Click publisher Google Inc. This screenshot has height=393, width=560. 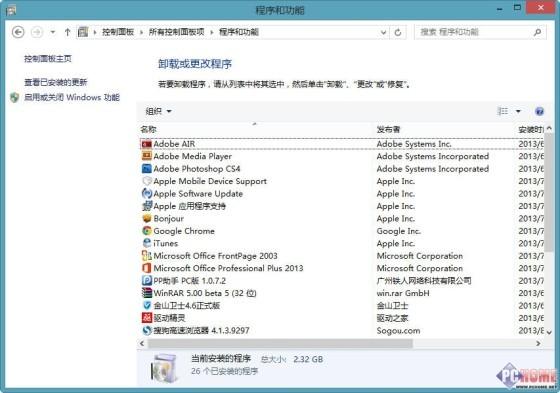tap(399, 231)
